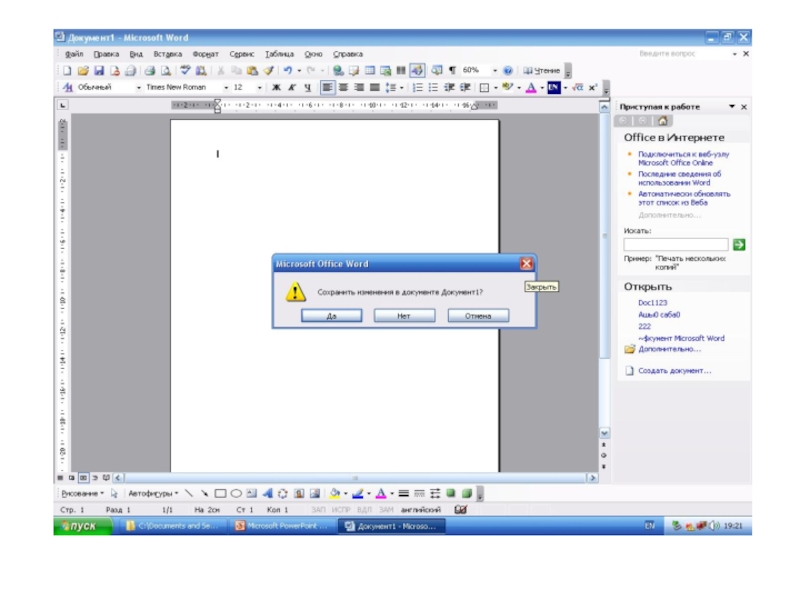Click Да to save changes
Screen dimensions: 800x600
click(x=332, y=316)
